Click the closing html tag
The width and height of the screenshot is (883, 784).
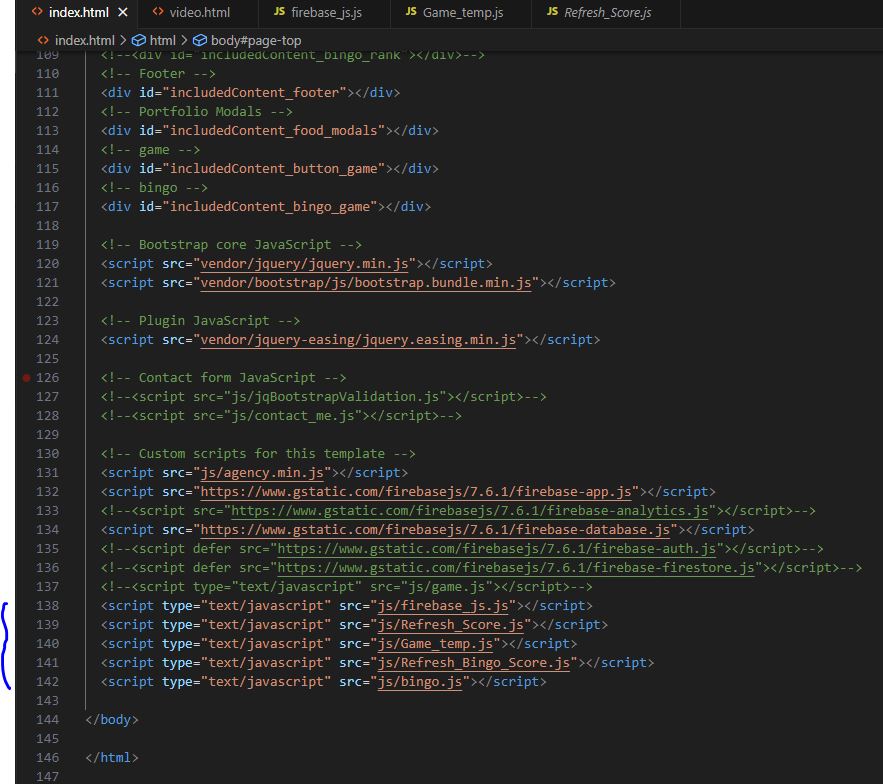[x=112, y=758]
